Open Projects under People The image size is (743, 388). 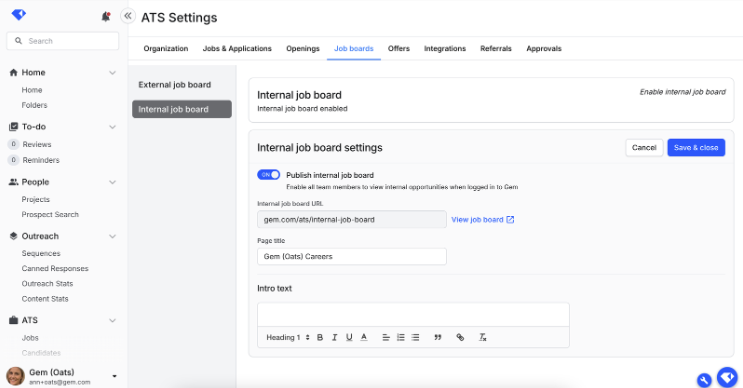pyautogui.click(x=36, y=199)
